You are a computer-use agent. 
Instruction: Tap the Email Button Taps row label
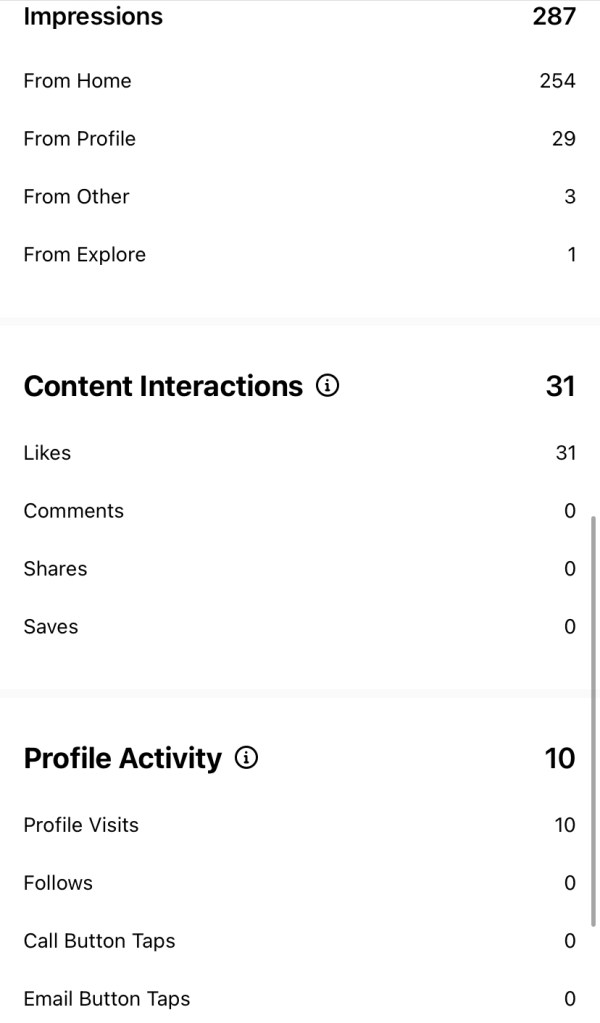tap(106, 999)
